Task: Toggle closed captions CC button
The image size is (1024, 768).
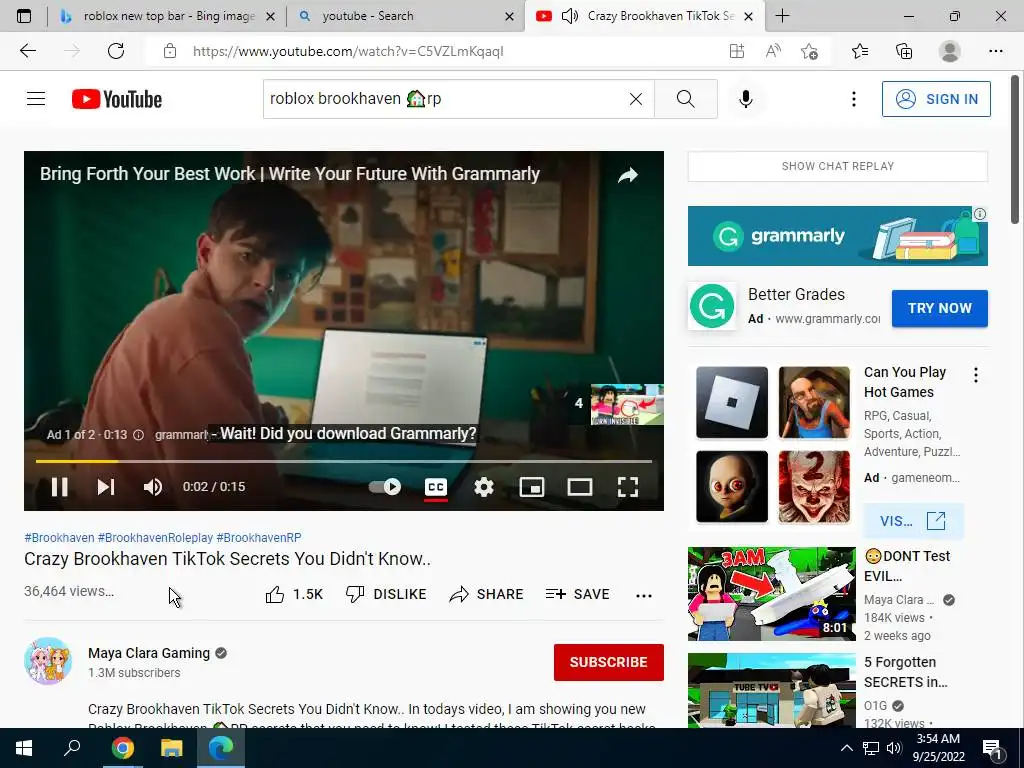Action: [x=436, y=487]
